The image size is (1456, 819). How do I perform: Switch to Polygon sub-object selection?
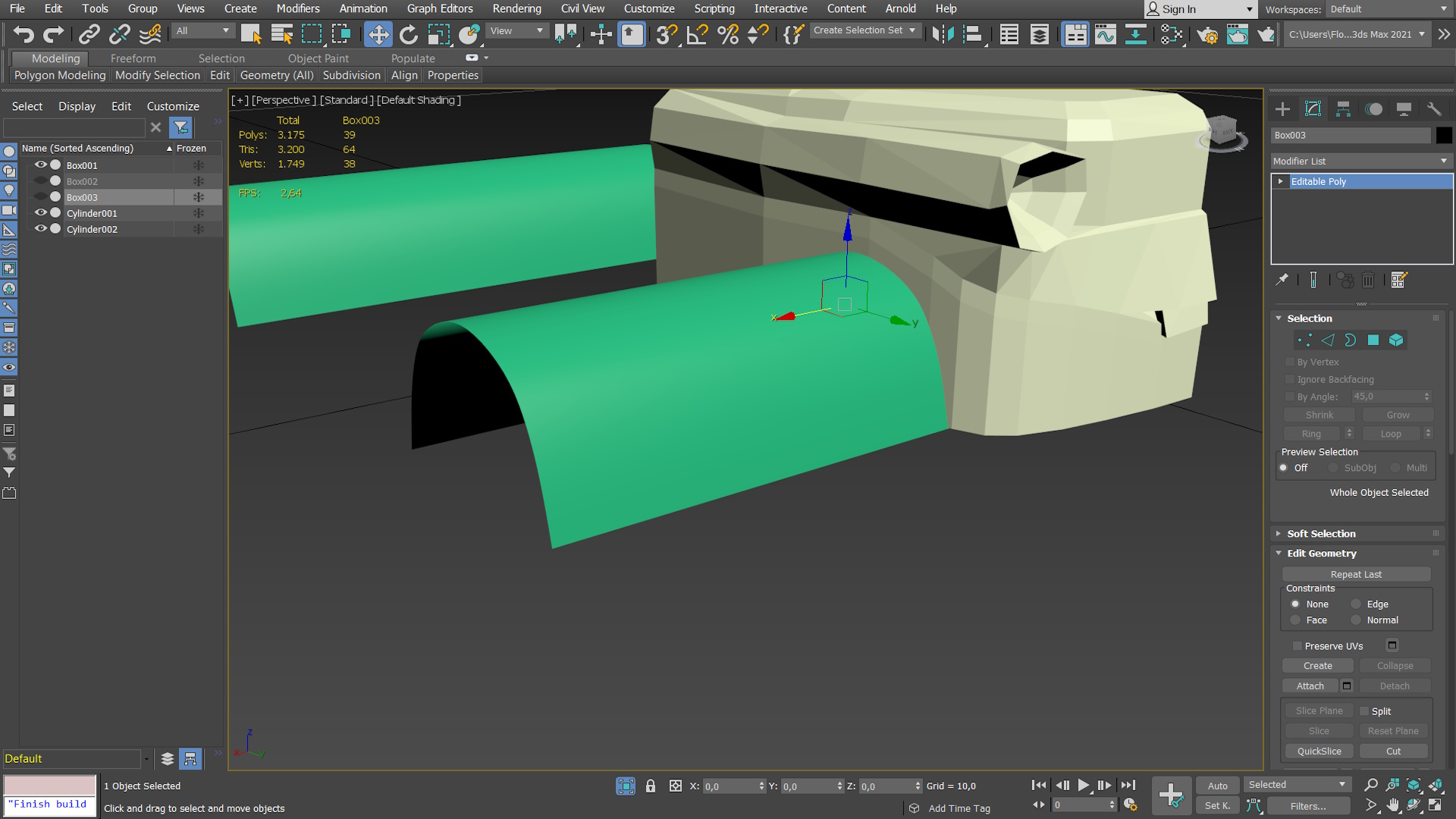(x=1373, y=340)
